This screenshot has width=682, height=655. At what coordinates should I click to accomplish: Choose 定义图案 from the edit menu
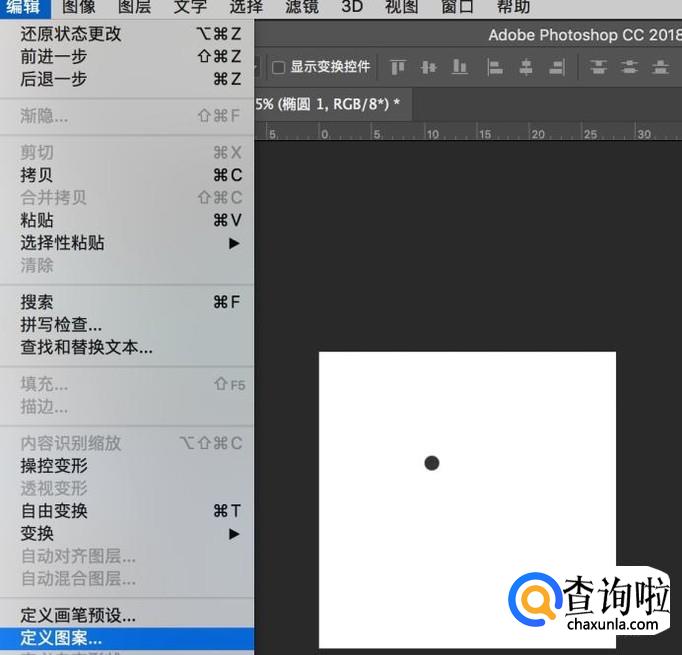tap(62, 638)
